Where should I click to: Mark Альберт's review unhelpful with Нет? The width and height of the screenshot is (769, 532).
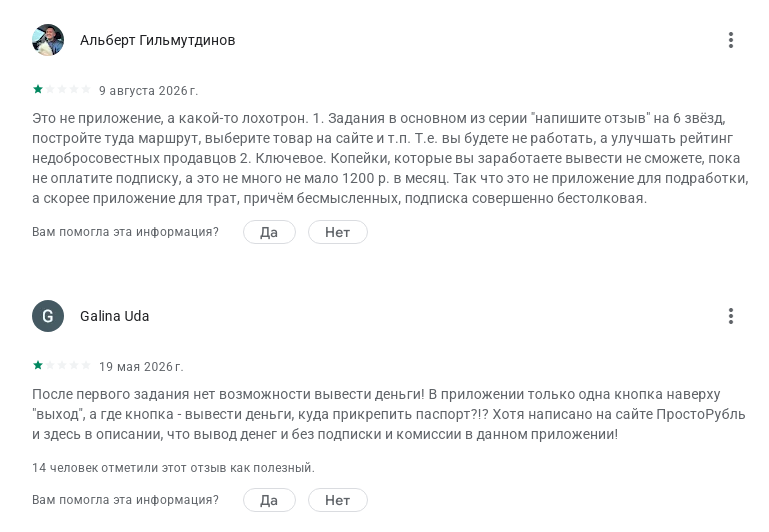tap(337, 232)
